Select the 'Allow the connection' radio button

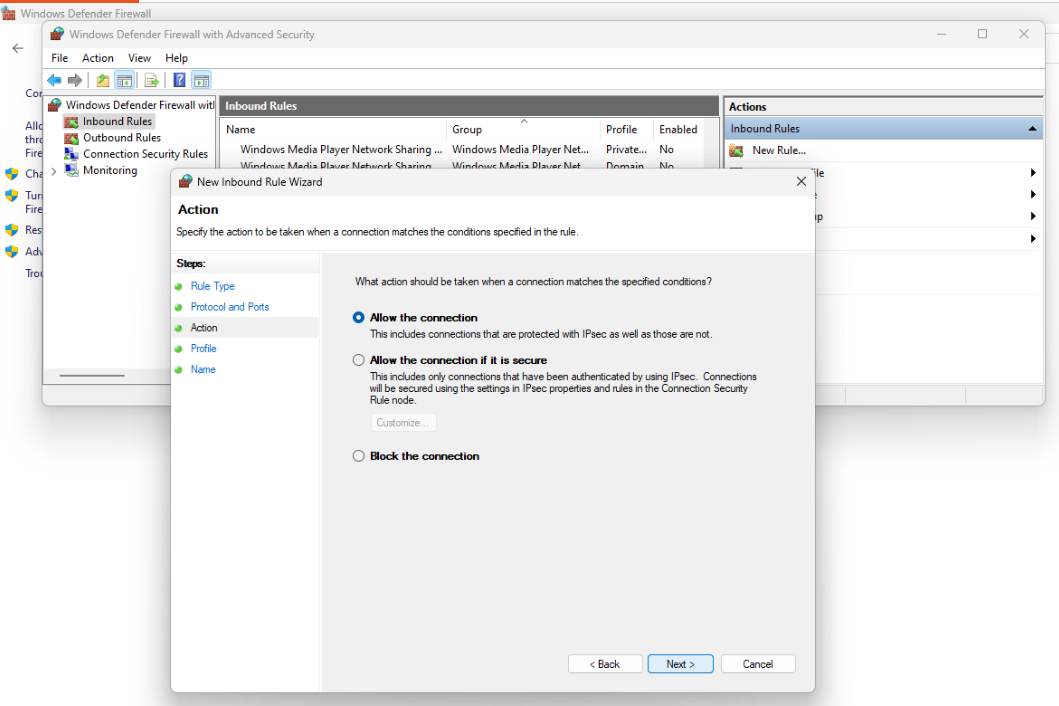(x=359, y=318)
